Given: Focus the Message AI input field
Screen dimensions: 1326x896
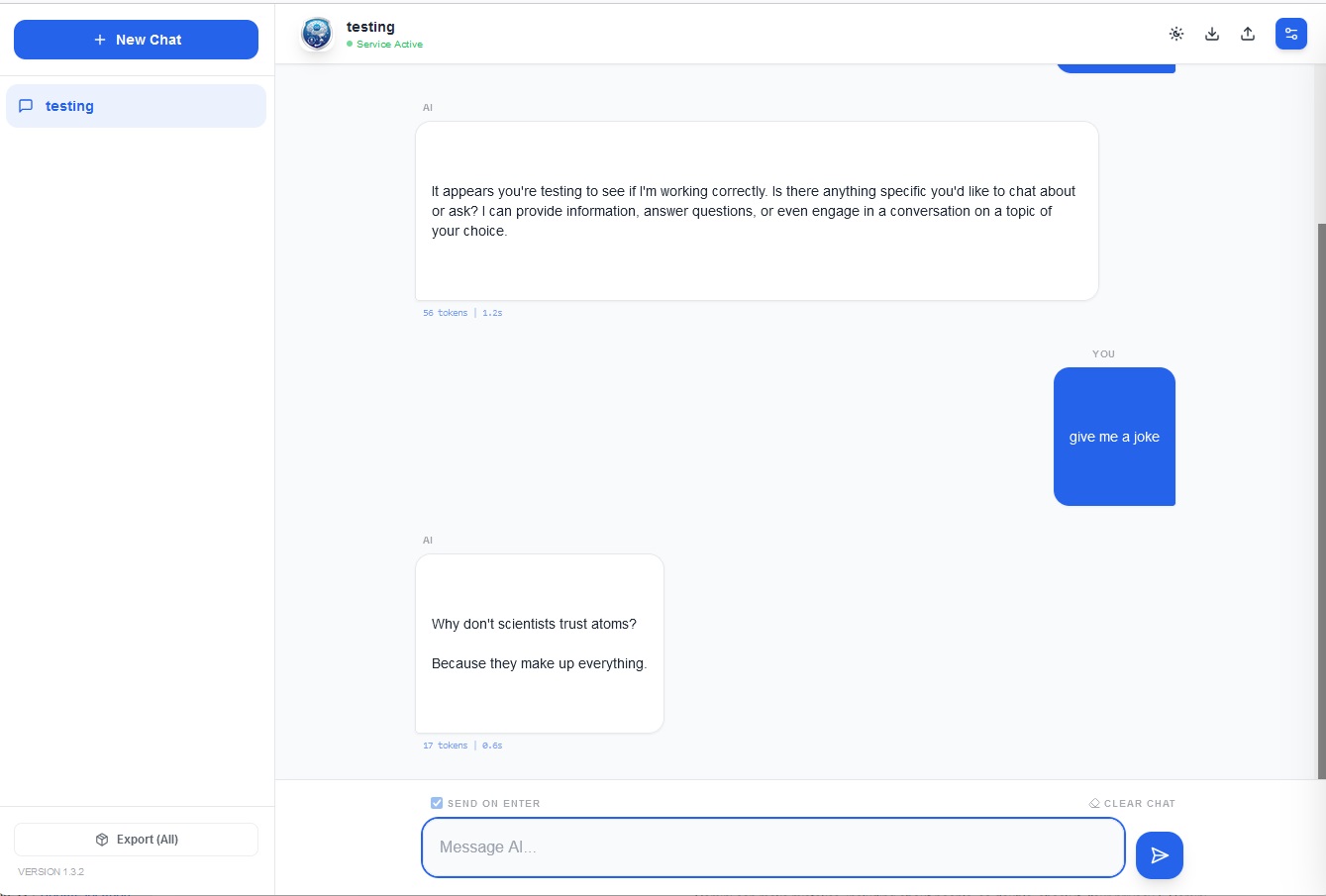Looking at the screenshot, I should click(x=772, y=847).
